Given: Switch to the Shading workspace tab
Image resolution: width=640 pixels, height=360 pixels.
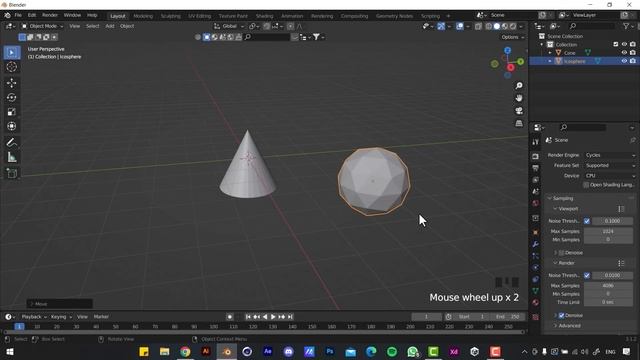Looking at the screenshot, I should click(264, 16).
